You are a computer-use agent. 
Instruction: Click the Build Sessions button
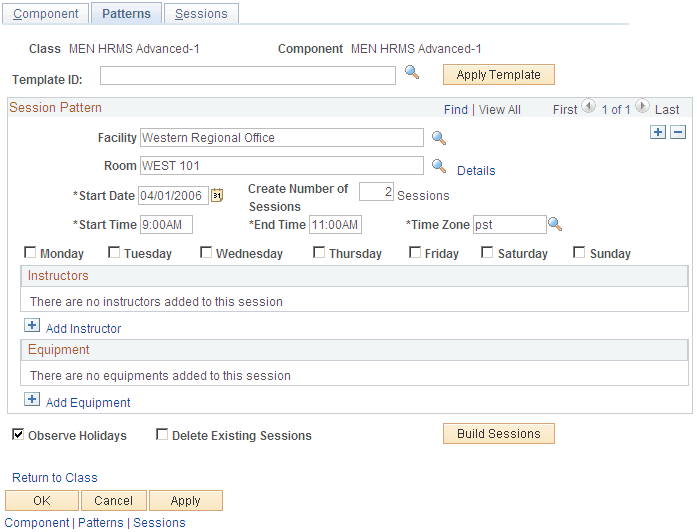499,433
